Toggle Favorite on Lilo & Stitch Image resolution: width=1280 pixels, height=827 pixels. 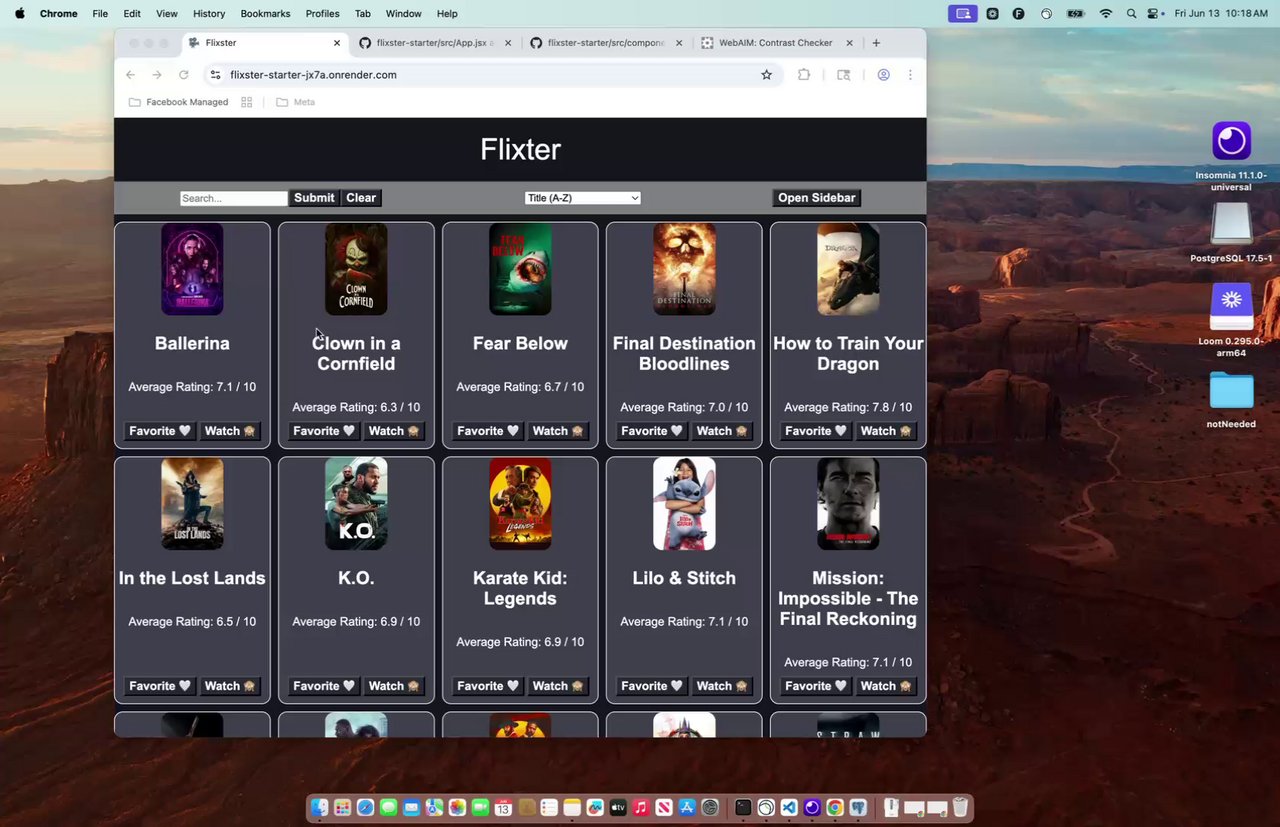(651, 686)
